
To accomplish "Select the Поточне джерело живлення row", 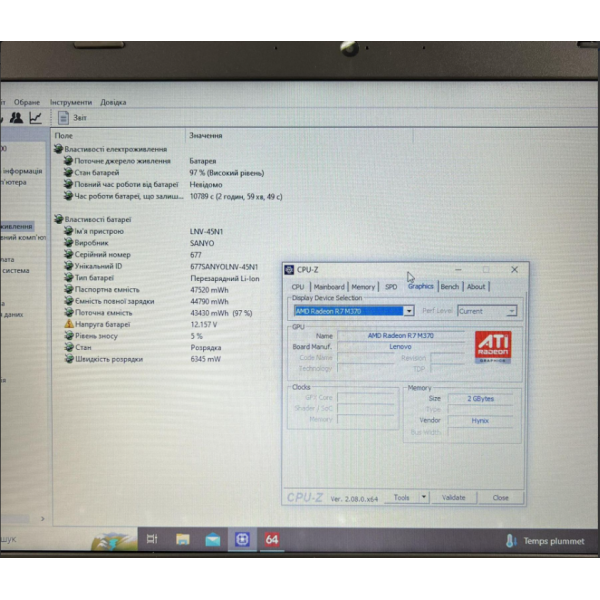I will (x=174, y=161).
